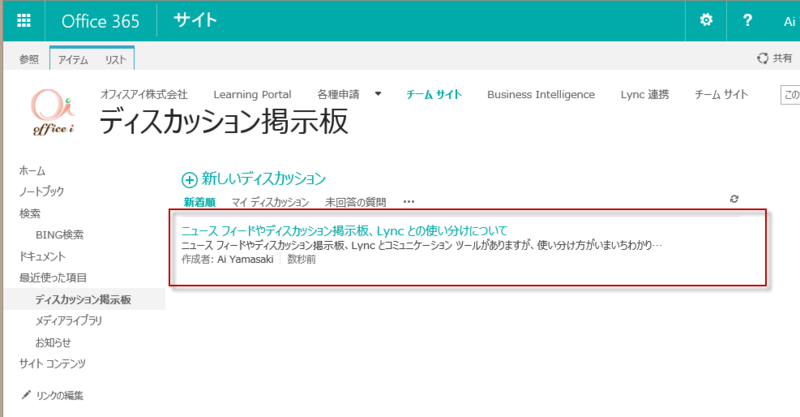
Task: Open Business Intelligence navigation link
Action: (x=541, y=94)
